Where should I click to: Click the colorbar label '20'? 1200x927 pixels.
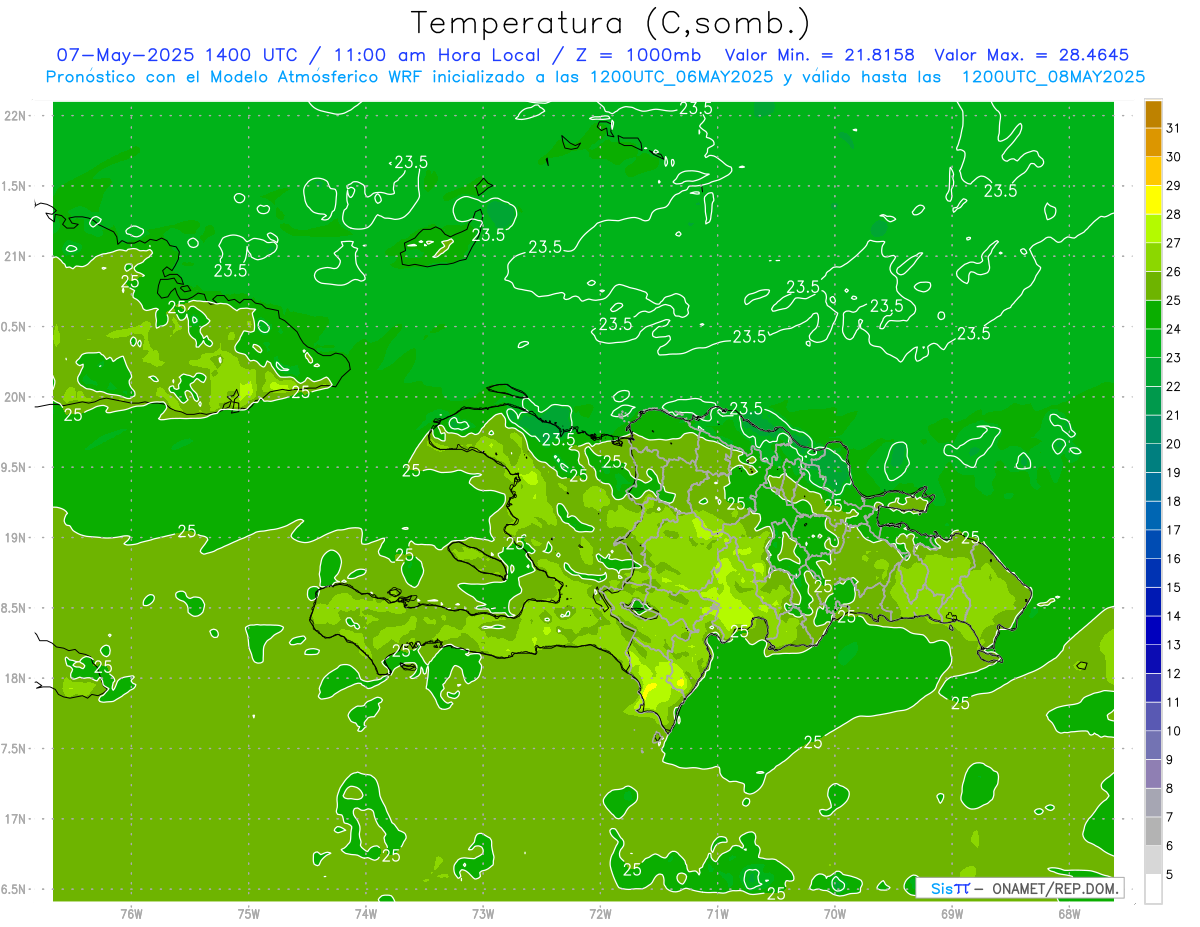(1174, 444)
